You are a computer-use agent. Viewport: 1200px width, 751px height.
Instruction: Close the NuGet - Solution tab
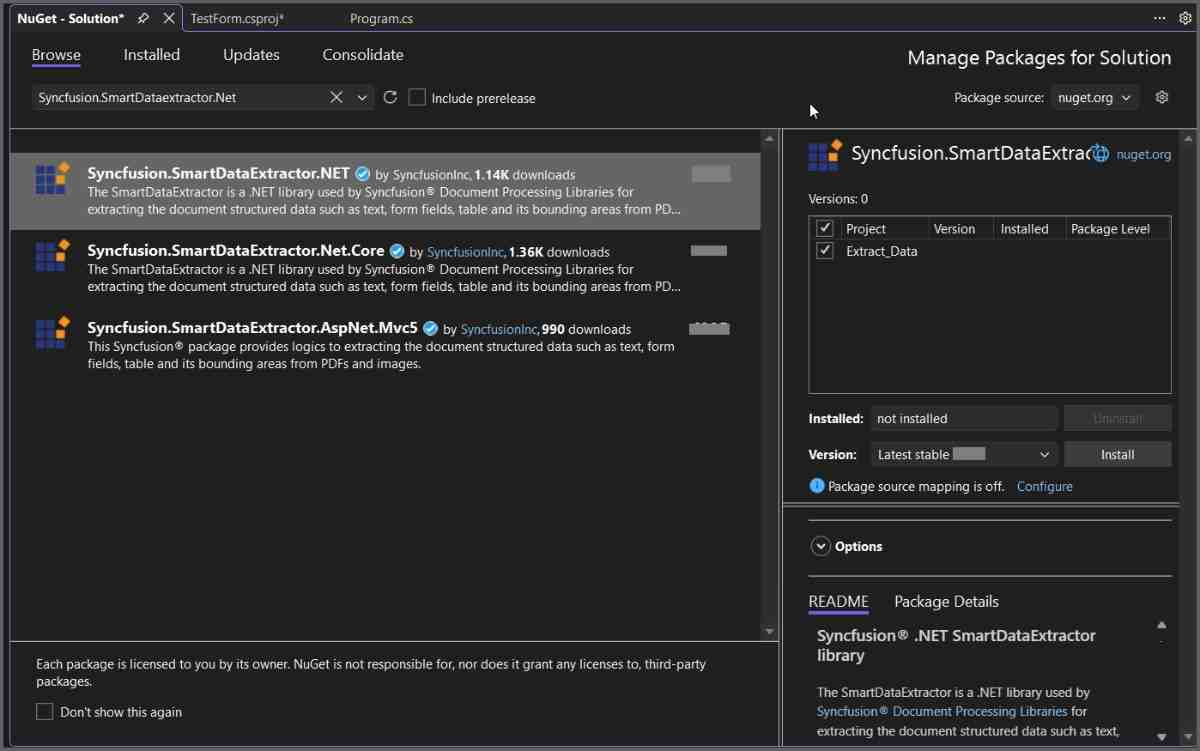coord(169,18)
